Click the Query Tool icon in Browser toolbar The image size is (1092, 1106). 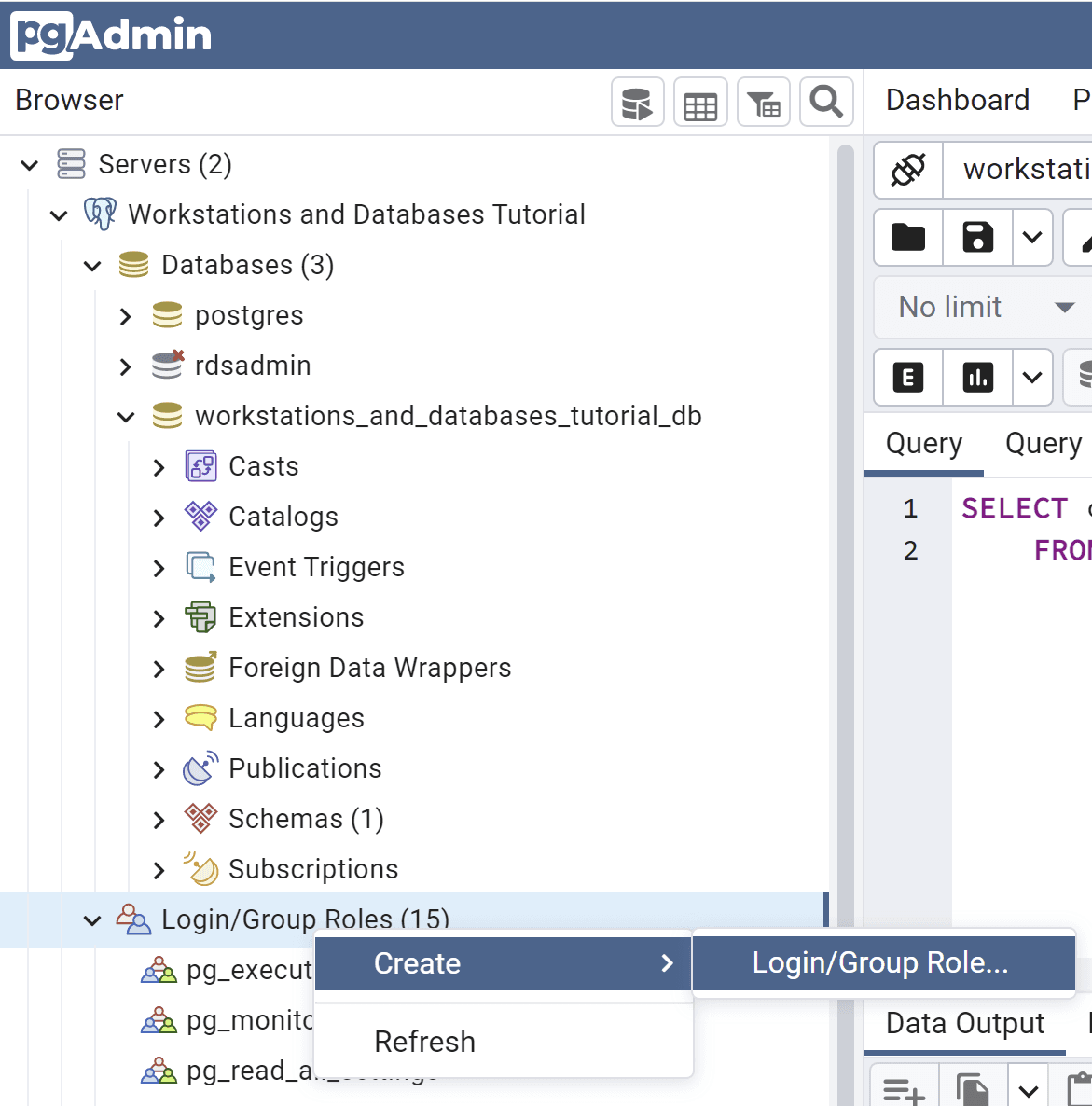pos(638,102)
